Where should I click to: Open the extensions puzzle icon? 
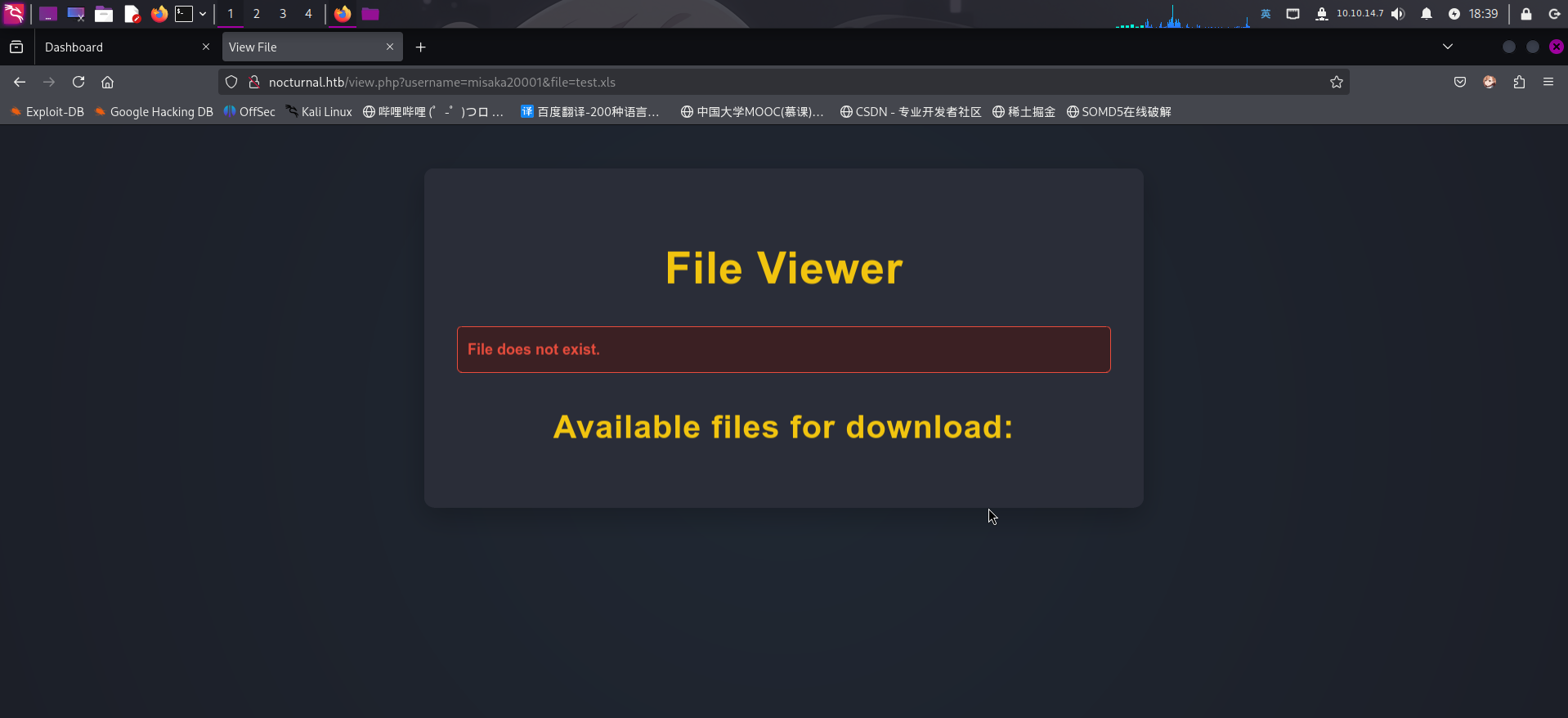[1519, 82]
